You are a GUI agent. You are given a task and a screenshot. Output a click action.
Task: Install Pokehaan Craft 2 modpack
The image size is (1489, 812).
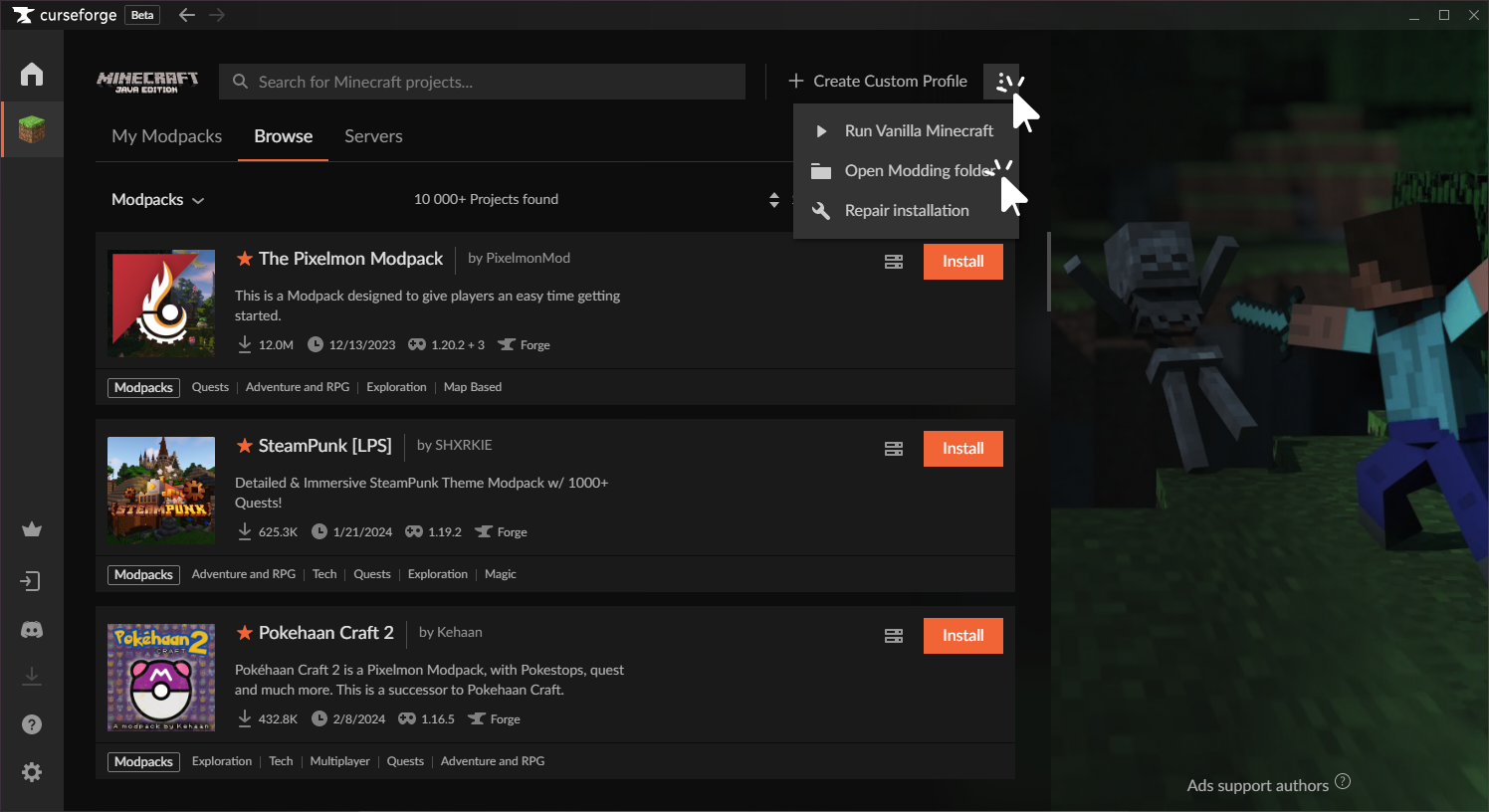(x=963, y=636)
